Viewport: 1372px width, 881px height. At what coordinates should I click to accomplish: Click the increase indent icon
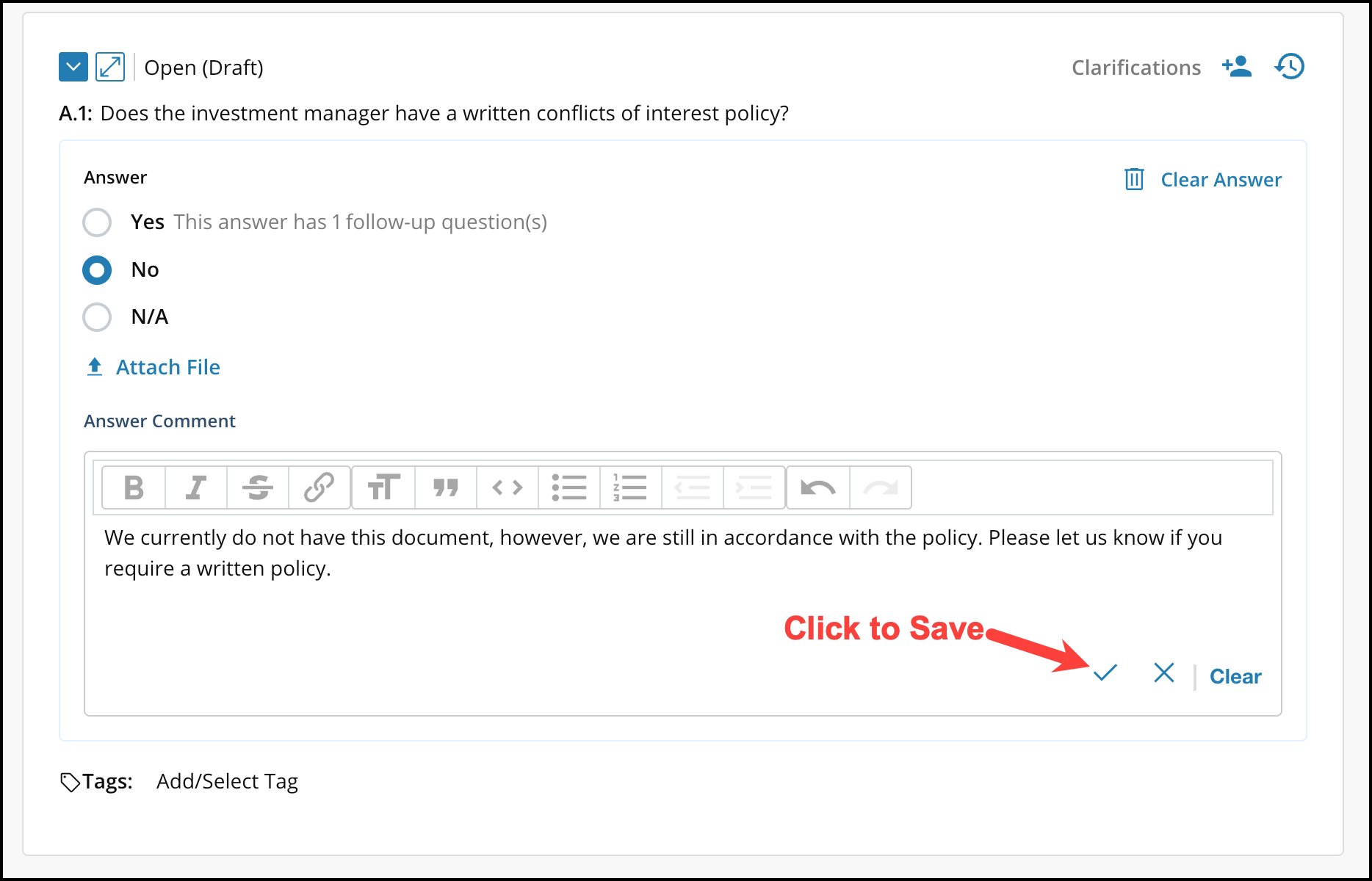pyautogui.click(x=754, y=487)
